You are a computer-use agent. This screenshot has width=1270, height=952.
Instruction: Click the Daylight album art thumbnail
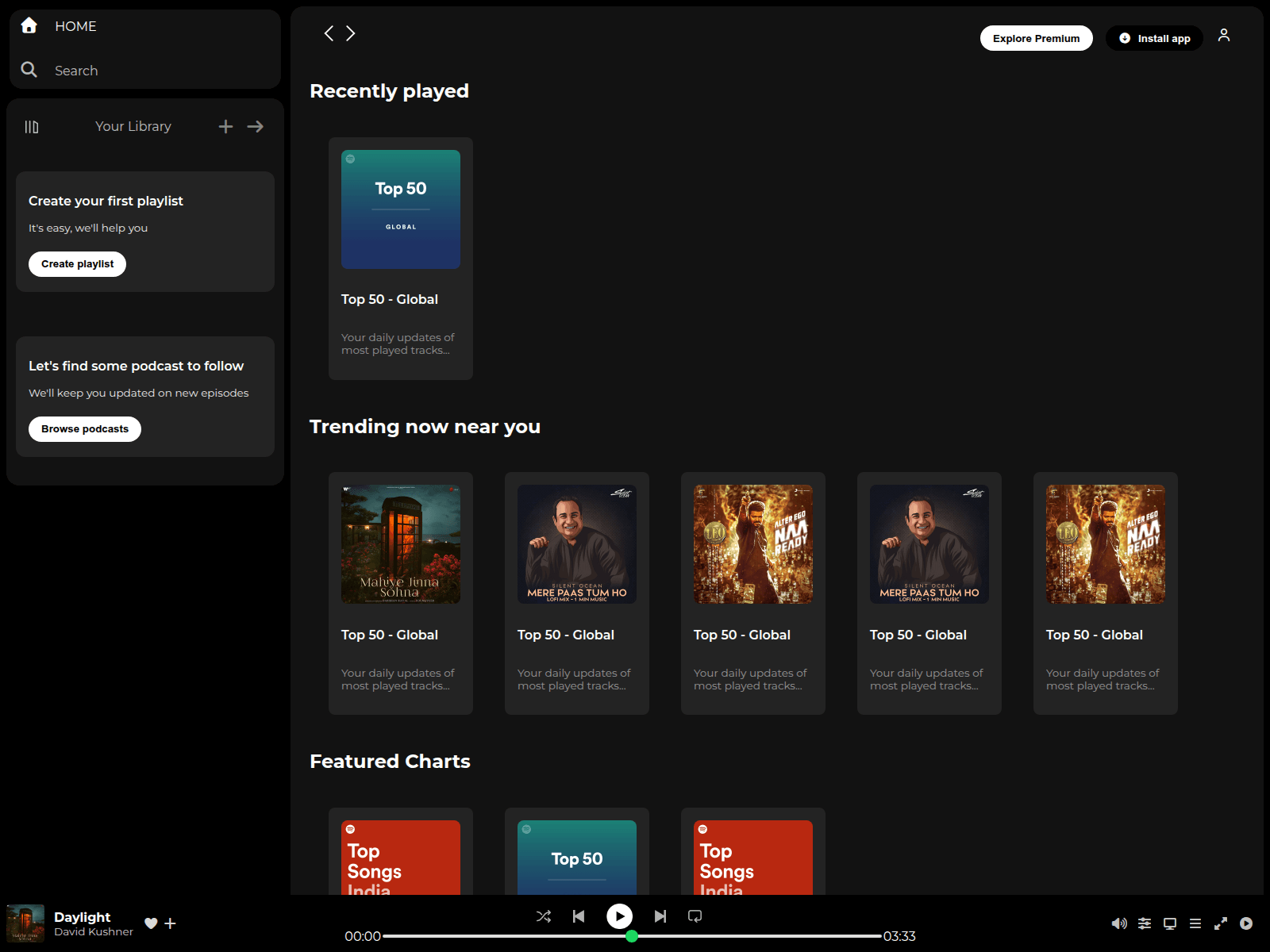(25, 923)
